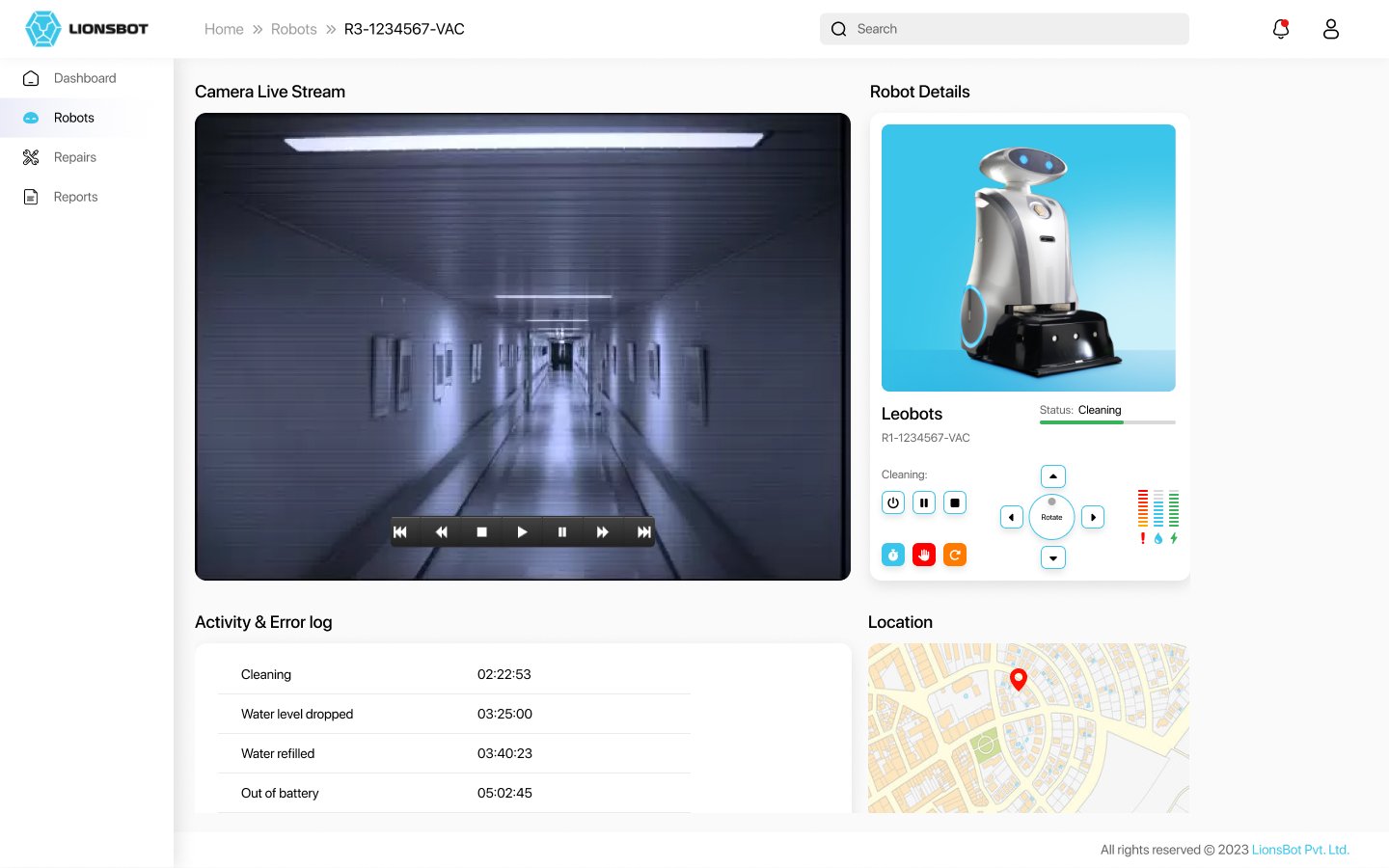
Task: Select the 'Water level dropped' log entry
Action: (454, 714)
